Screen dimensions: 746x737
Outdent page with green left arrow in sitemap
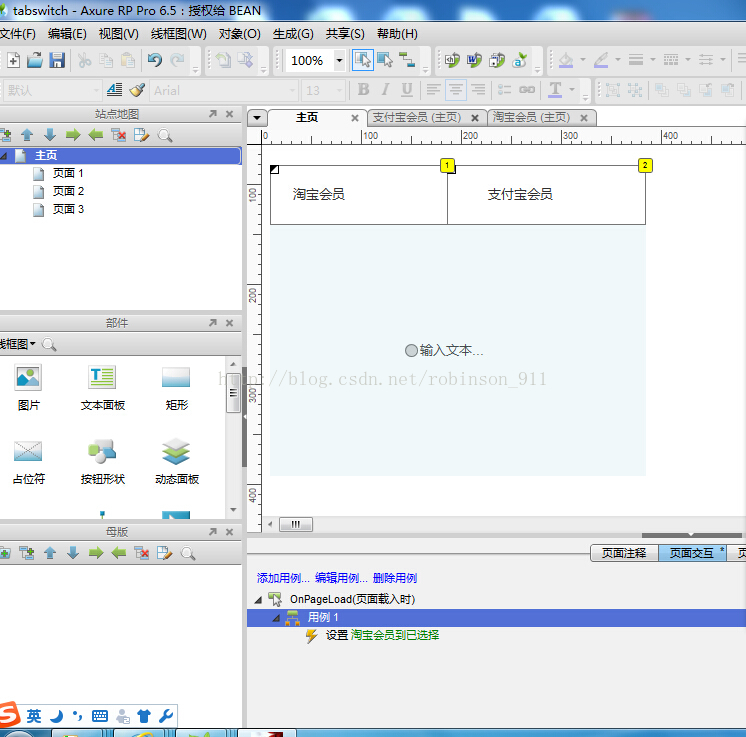[96, 135]
